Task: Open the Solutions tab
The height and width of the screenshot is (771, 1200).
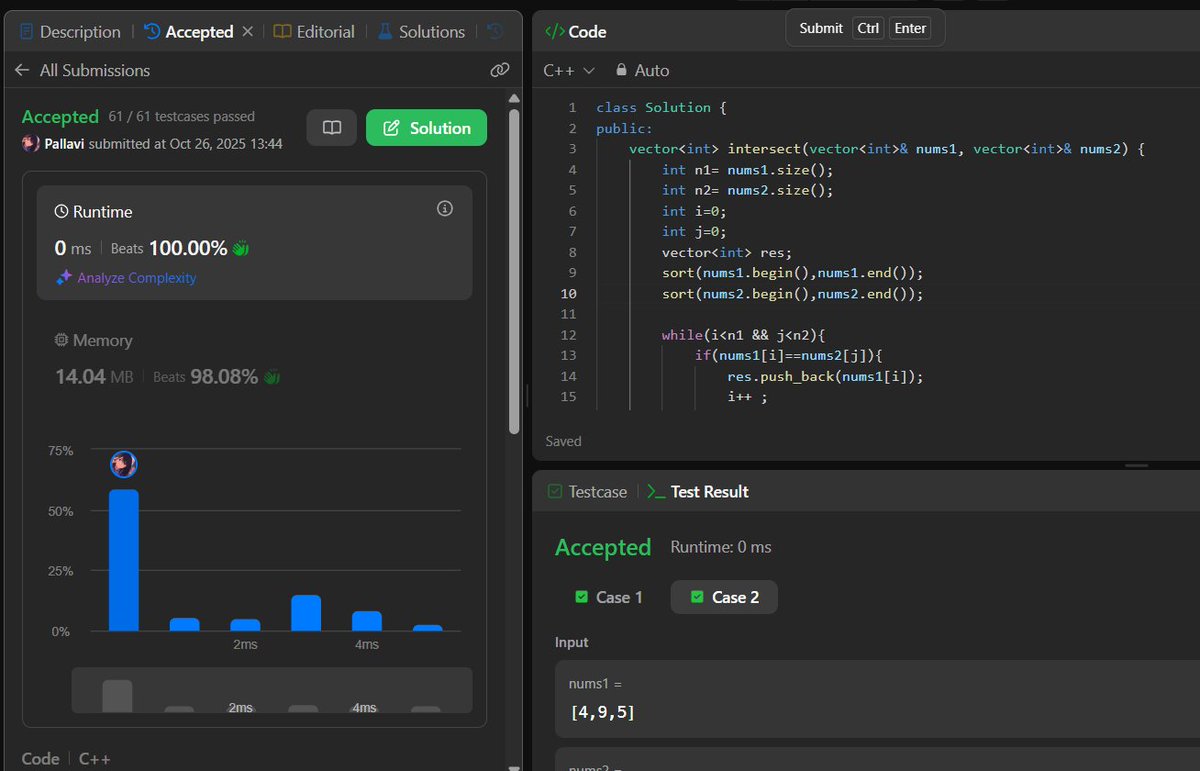Action: click(x=421, y=32)
